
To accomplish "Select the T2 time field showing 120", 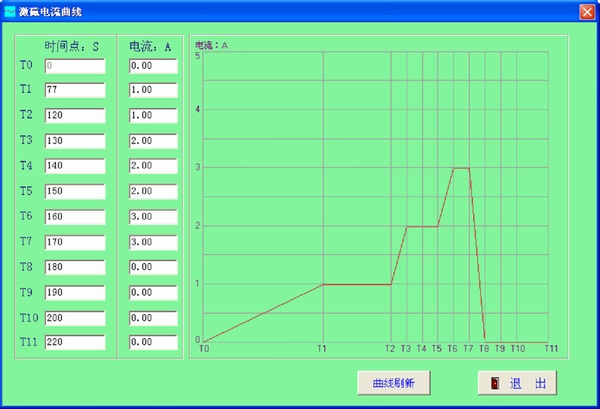I will [74, 115].
